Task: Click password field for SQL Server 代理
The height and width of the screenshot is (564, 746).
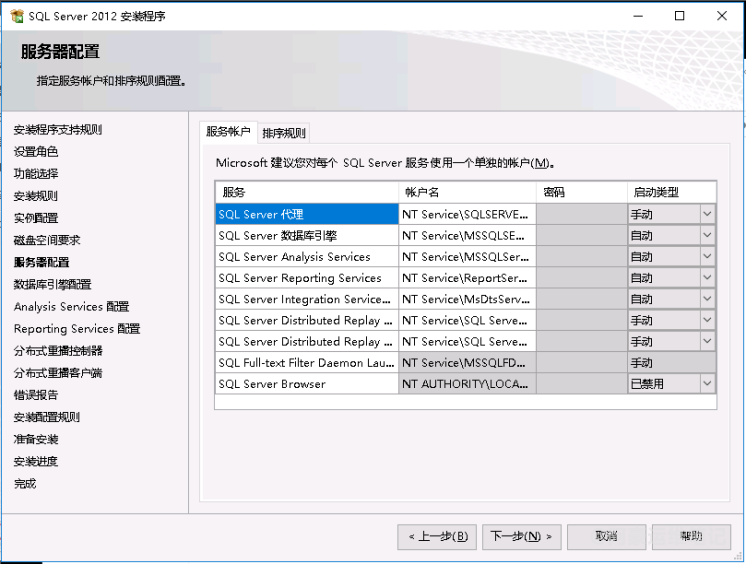Action: (581, 214)
